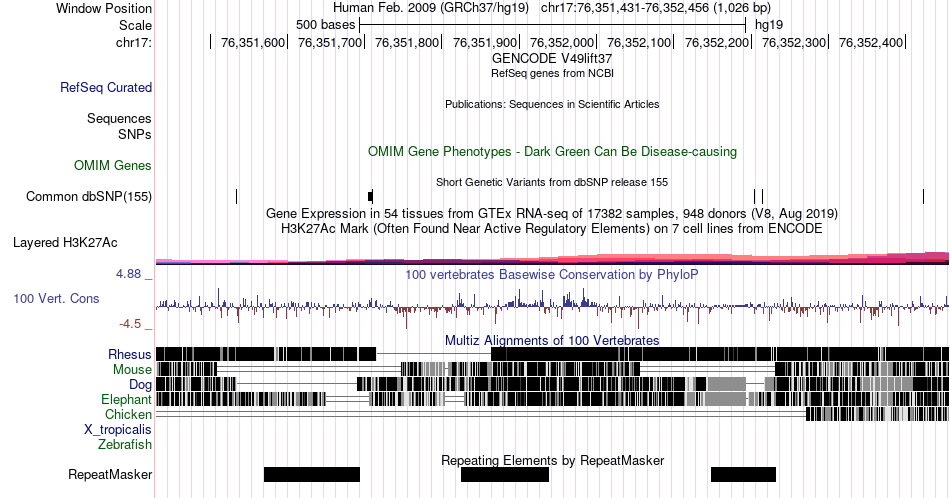Click the middle RepeatMasker element block
This screenshot has width=950, height=498.
coord(505,474)
